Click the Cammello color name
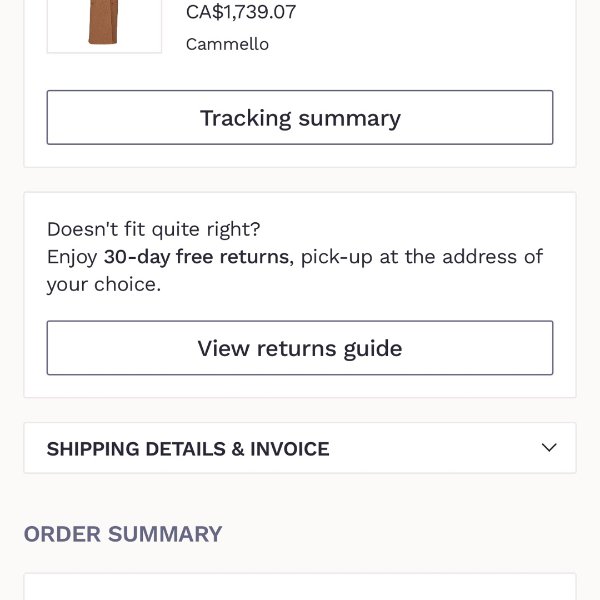 pyautogui.click(x=227, y=44)
